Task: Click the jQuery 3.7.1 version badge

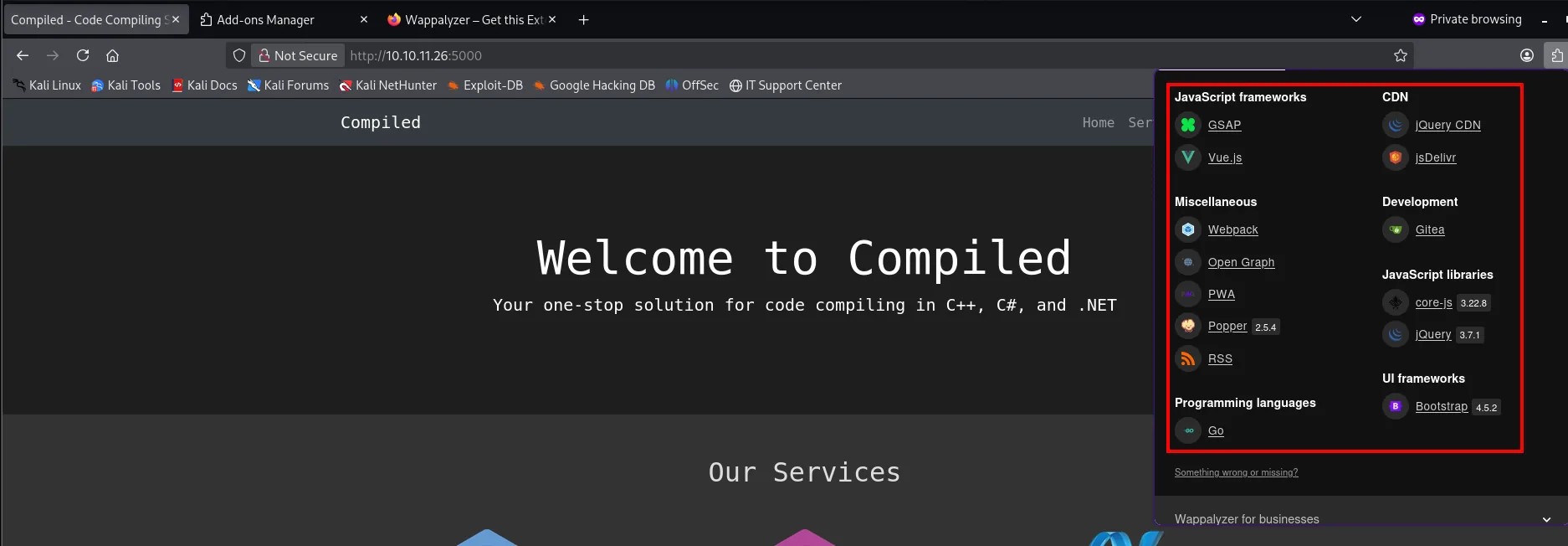Action: (x=1470, y=335)
